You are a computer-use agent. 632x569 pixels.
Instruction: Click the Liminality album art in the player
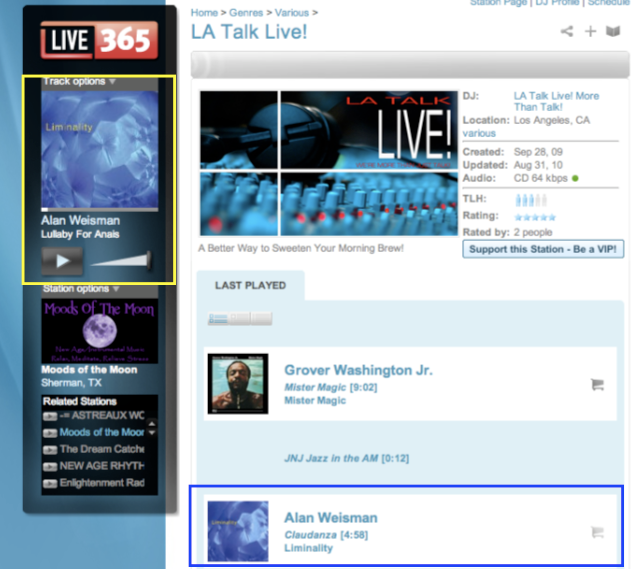point(99,149)
